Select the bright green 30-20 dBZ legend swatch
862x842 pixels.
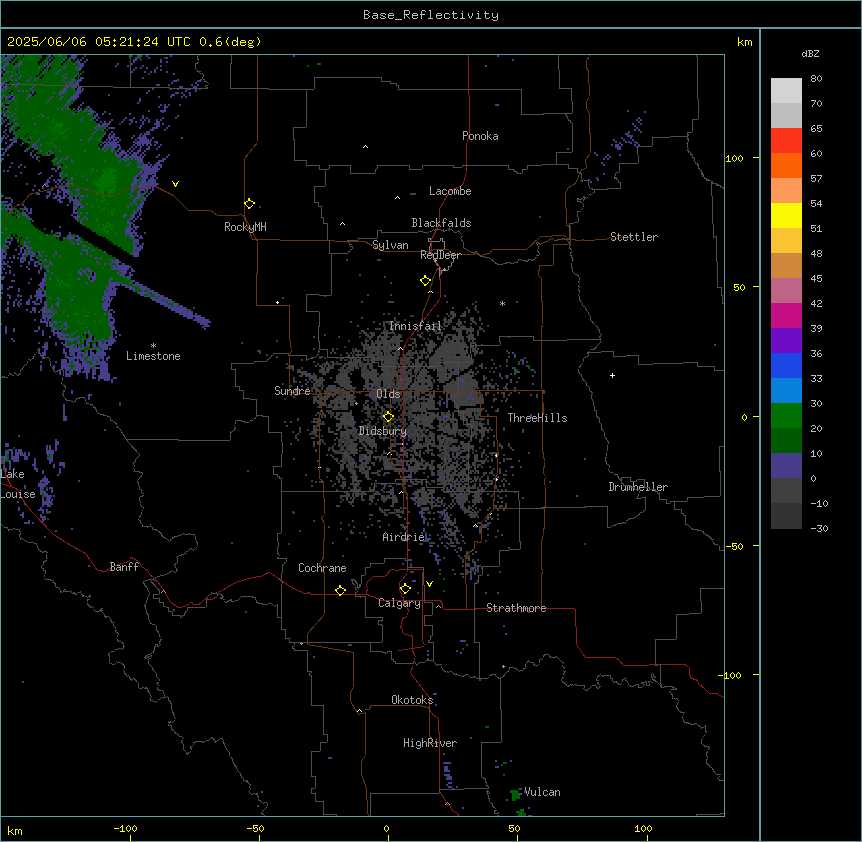[786, 416]
